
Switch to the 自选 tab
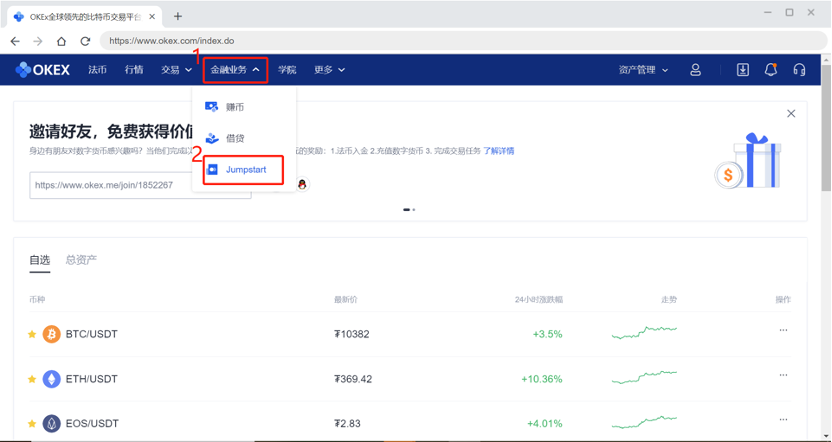[39, 260]
